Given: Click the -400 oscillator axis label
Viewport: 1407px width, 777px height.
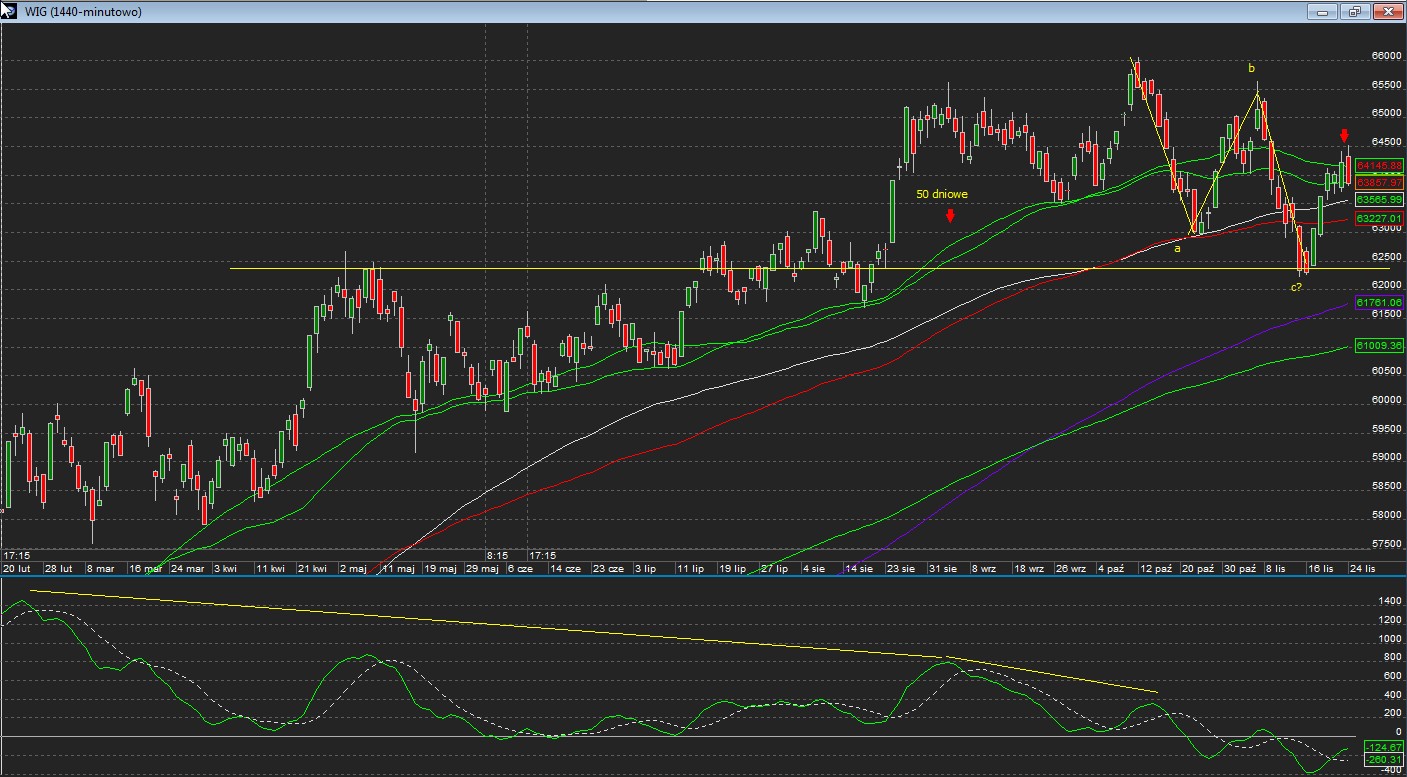Looking at the screenshot, I should coord(1389,770).
